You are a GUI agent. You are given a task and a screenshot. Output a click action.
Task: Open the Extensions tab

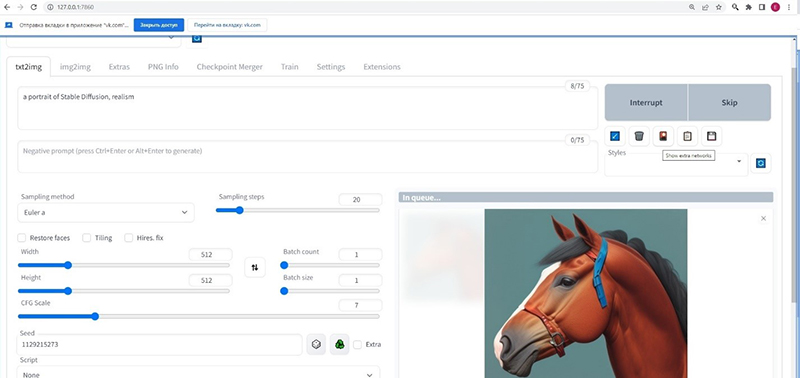[x=382, y=67]
